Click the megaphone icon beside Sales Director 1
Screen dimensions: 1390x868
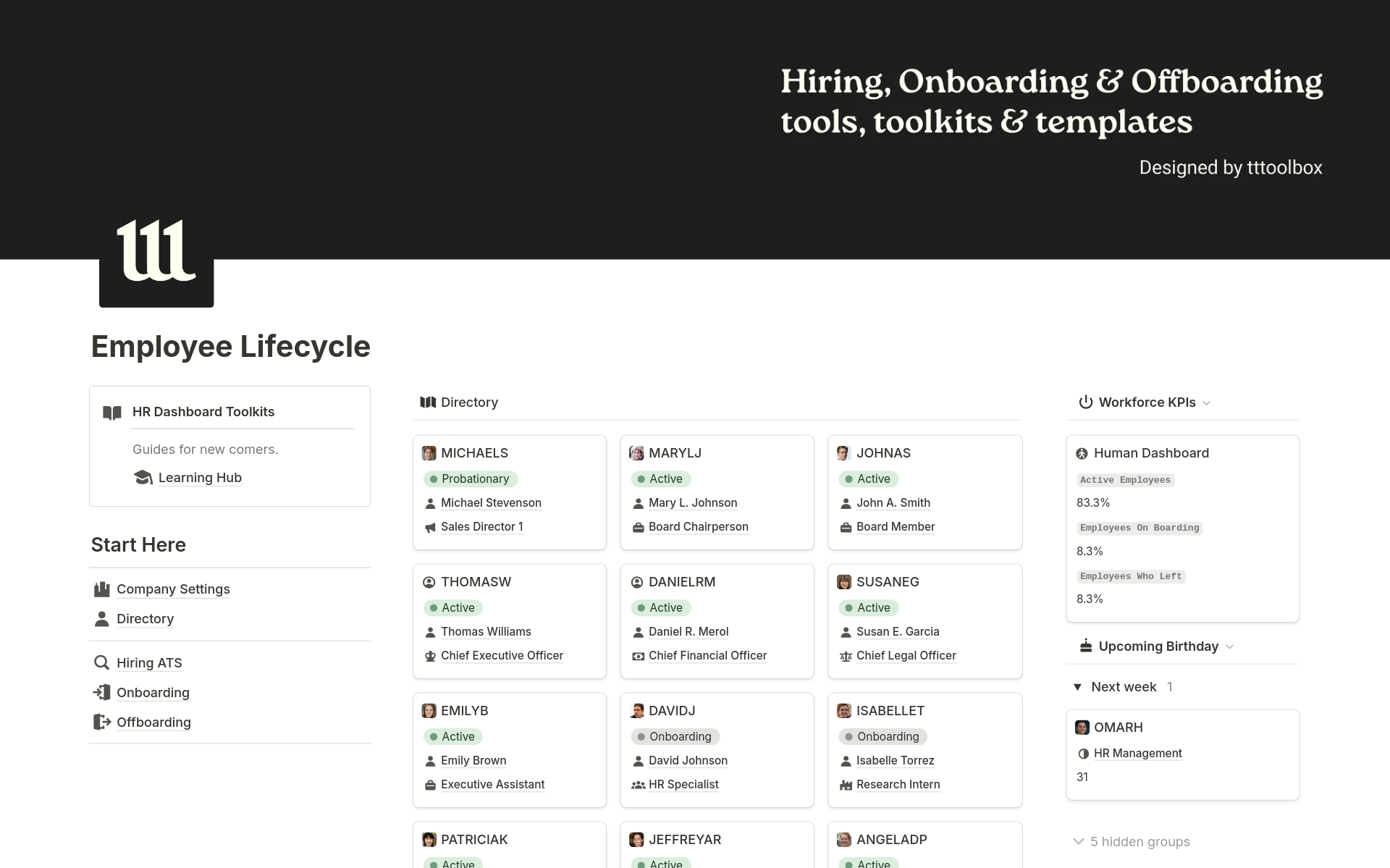tap(430, 528)
